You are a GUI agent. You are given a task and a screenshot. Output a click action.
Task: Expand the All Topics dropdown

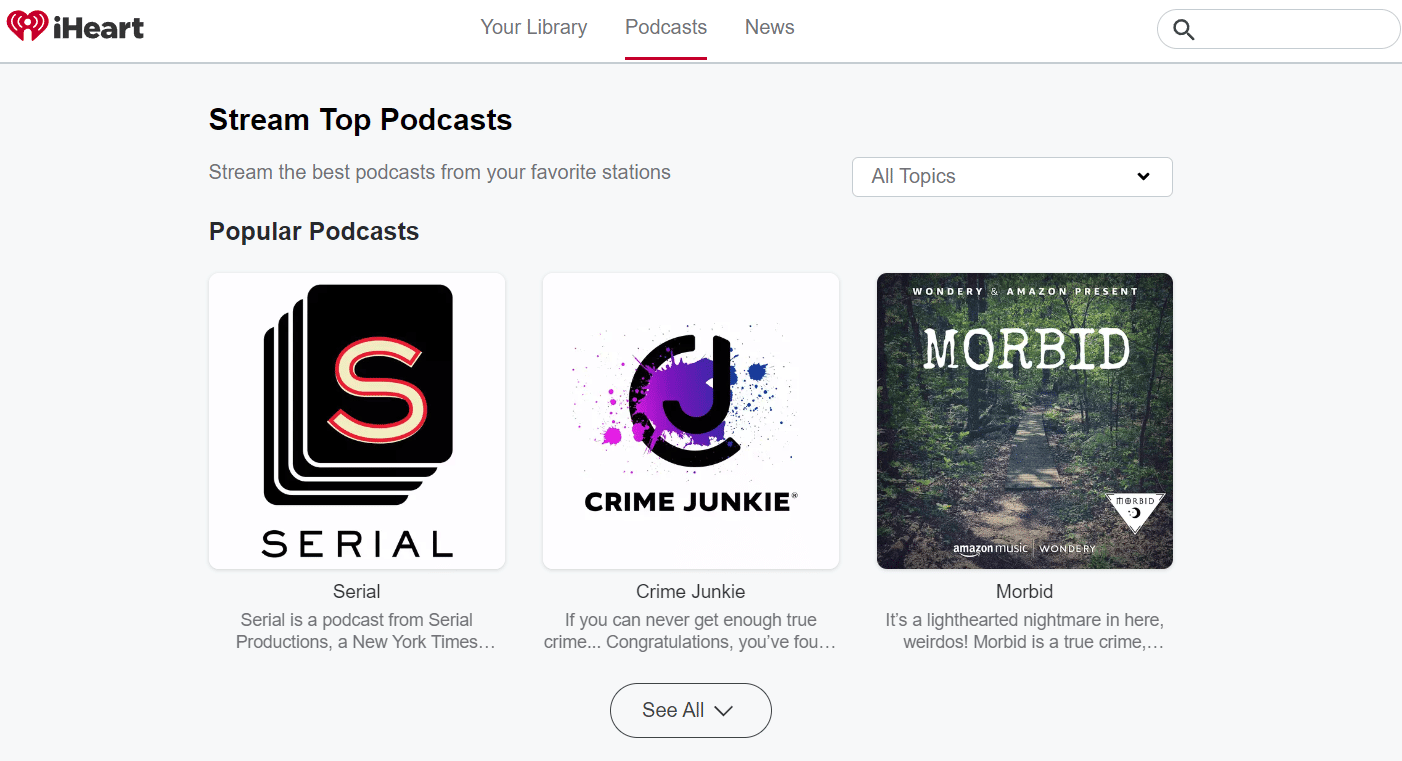[1012, 177]
